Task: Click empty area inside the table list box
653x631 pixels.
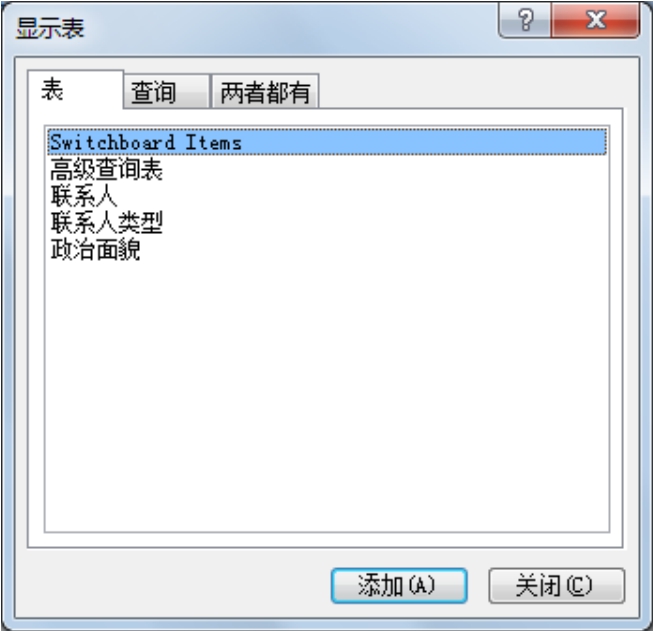Action: [327, 396]
